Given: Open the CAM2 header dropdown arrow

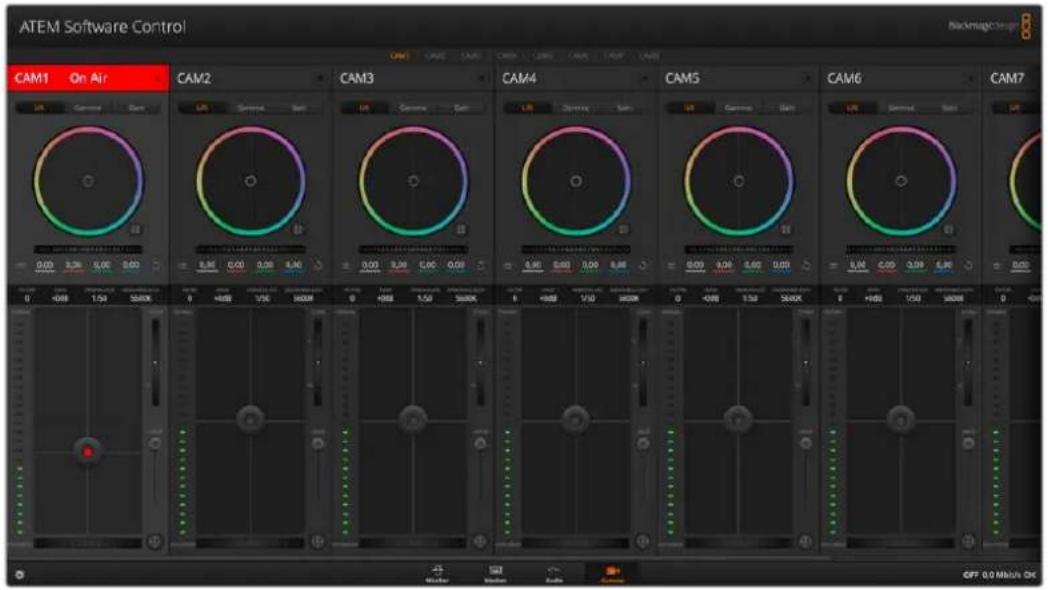Looking at the screenshot, I should [x=321, y=79].
